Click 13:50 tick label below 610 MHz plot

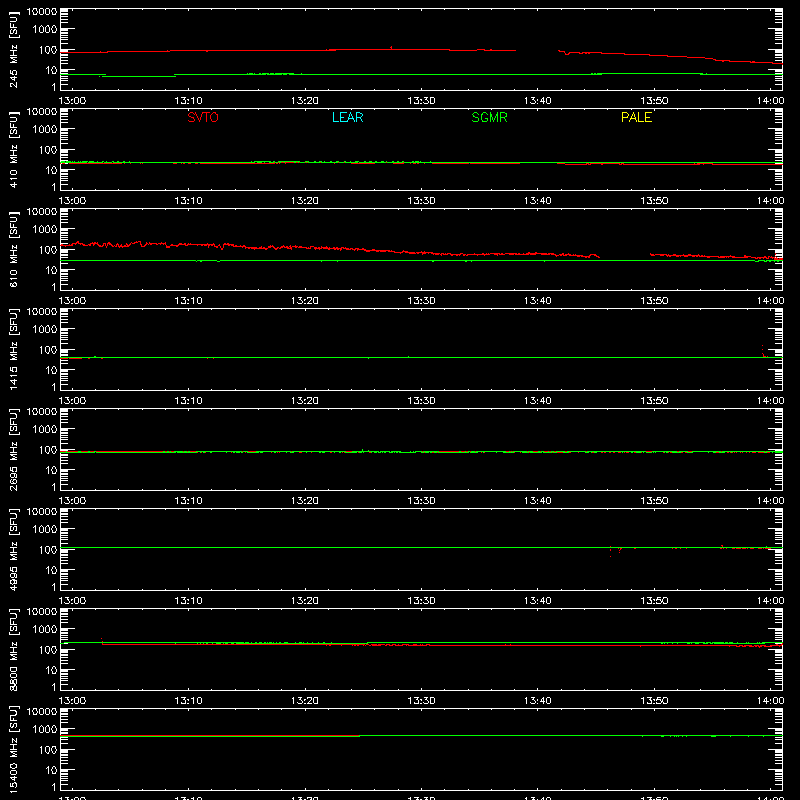[x=654, y=301]
